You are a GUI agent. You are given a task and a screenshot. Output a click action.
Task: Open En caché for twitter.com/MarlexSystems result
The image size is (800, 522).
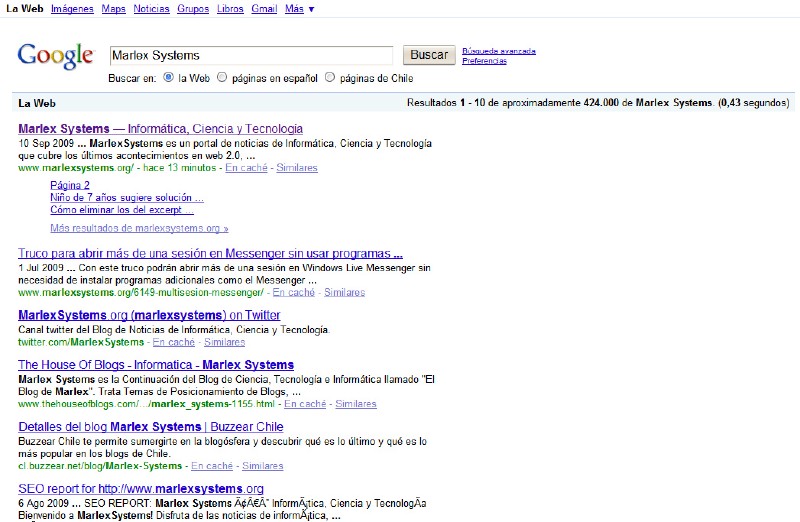coord(173,342)
